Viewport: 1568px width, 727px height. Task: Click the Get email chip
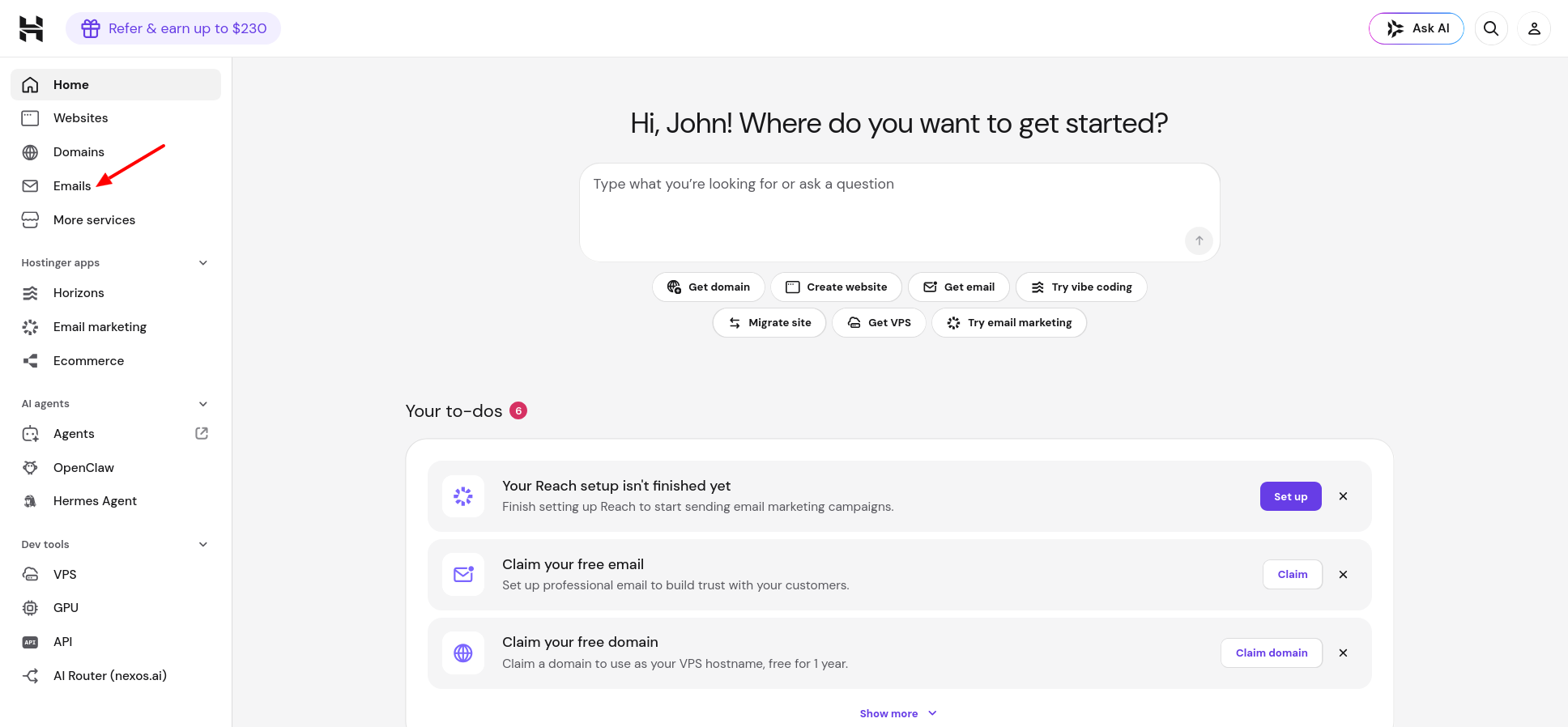959,287
